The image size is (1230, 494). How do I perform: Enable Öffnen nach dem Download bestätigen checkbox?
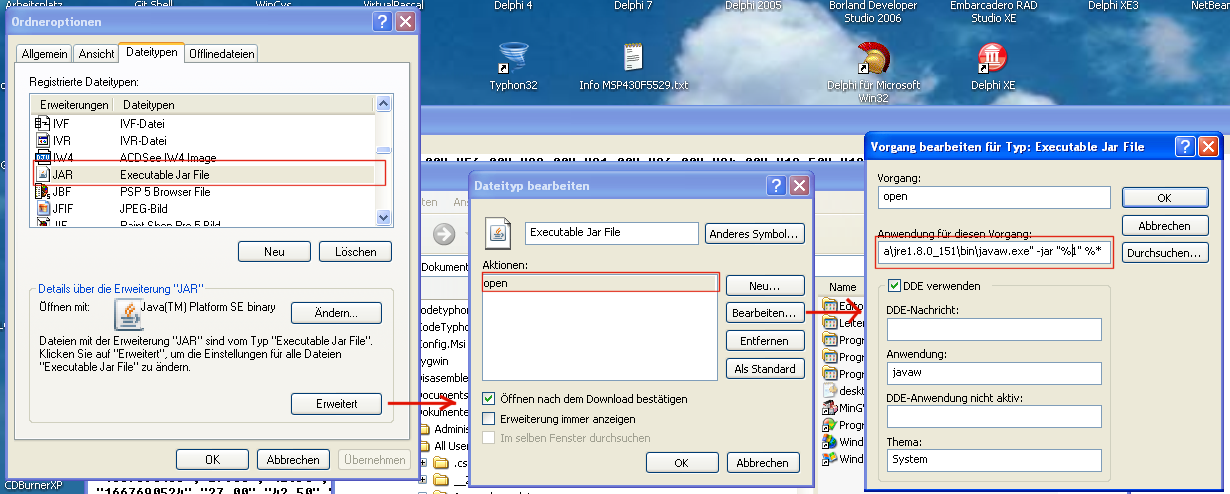[x=489, y=398]
